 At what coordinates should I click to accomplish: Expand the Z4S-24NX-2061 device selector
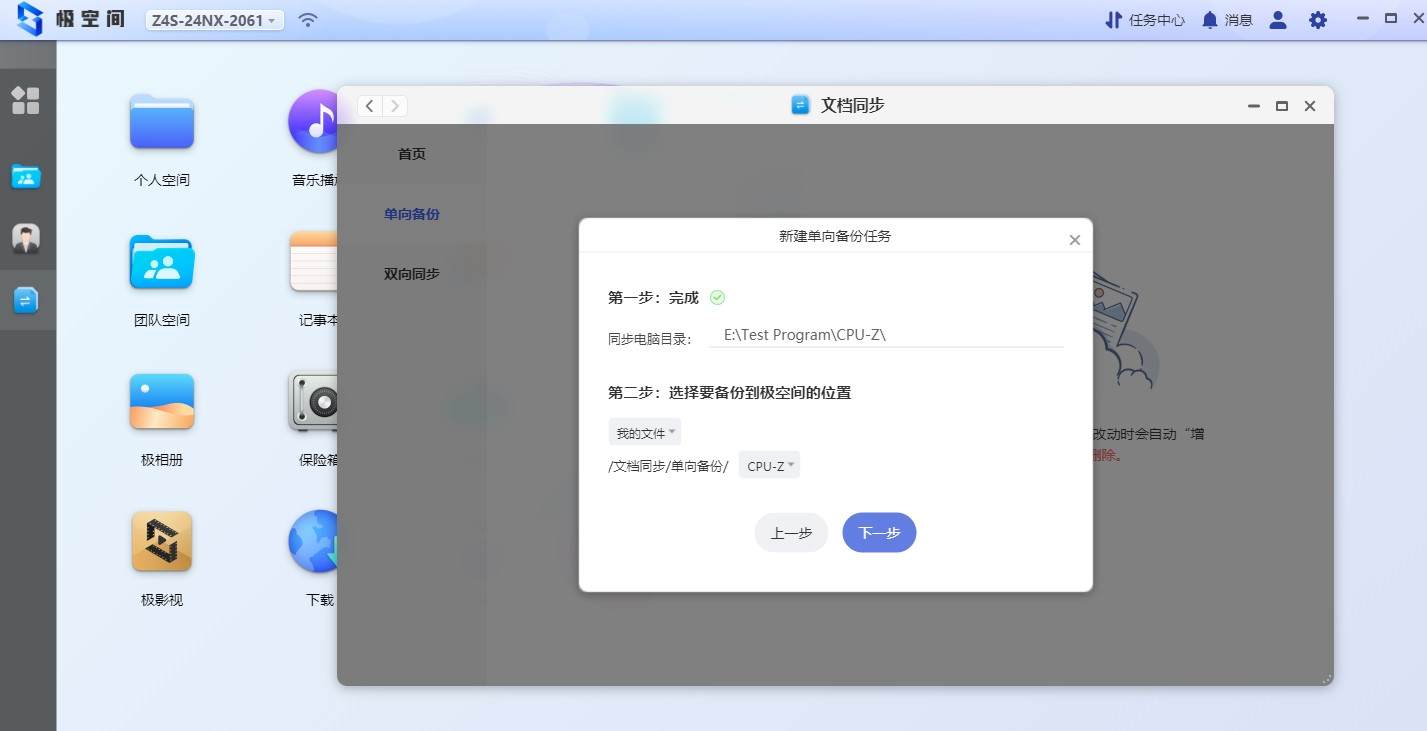point(213,19)
